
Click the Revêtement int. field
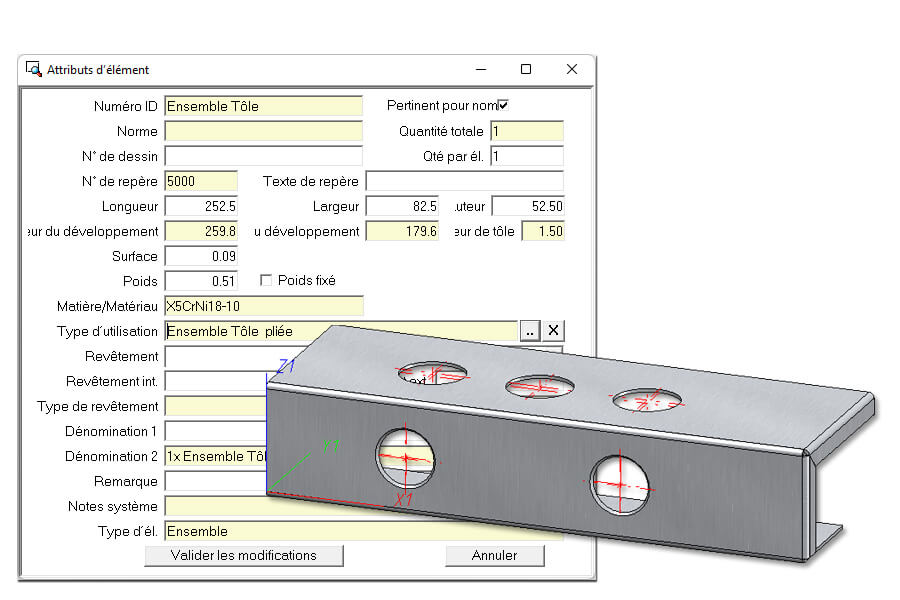click(x=215, y=381)
